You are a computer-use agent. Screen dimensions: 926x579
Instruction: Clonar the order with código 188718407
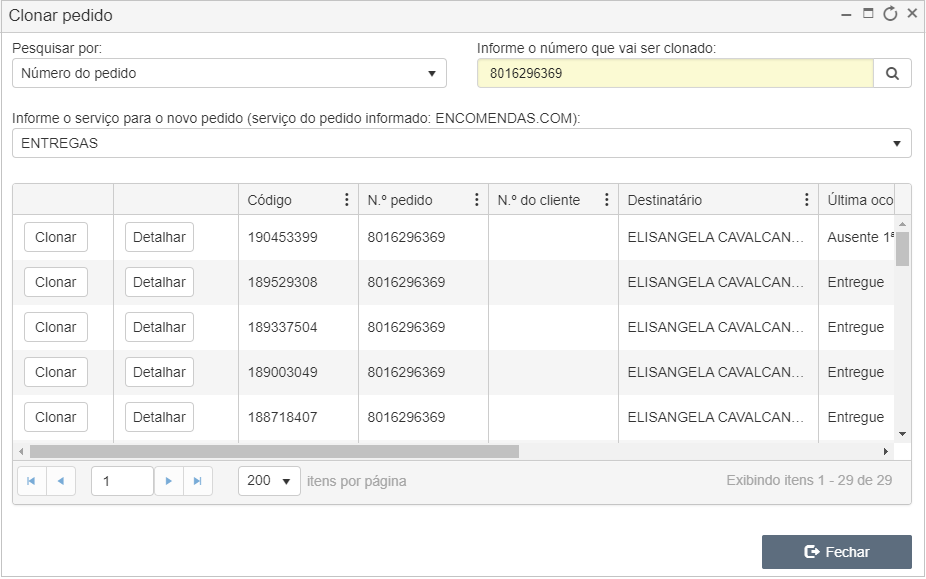coord(56,417)
